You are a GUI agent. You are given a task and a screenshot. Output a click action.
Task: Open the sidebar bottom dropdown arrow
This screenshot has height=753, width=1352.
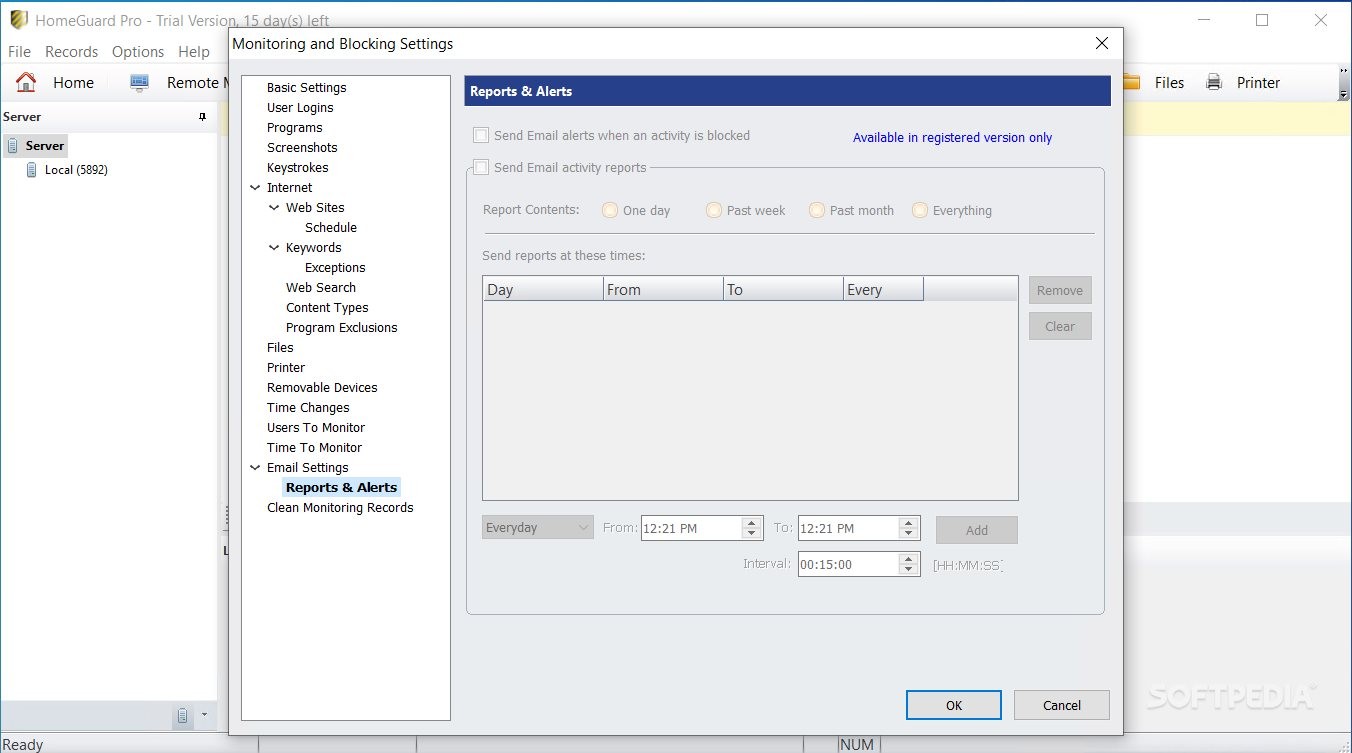tap(204, 715)
